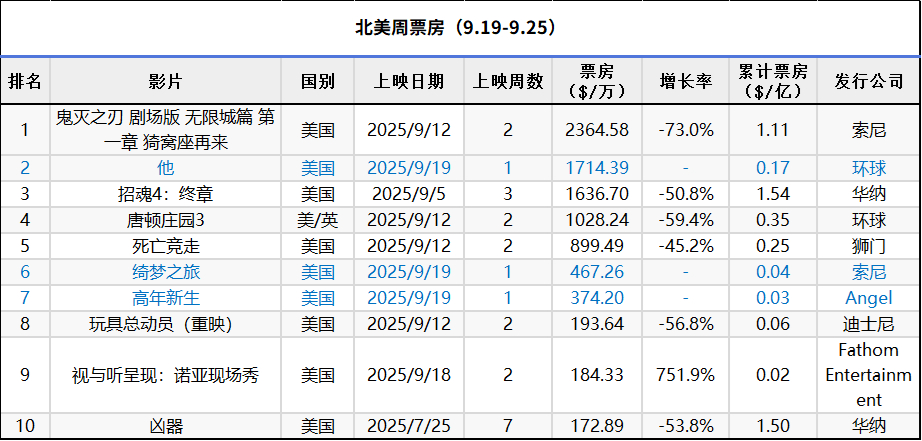Click the cumulative value 1.54
The width and height of the screenshot is (922, 441).
tap(773, 194)
